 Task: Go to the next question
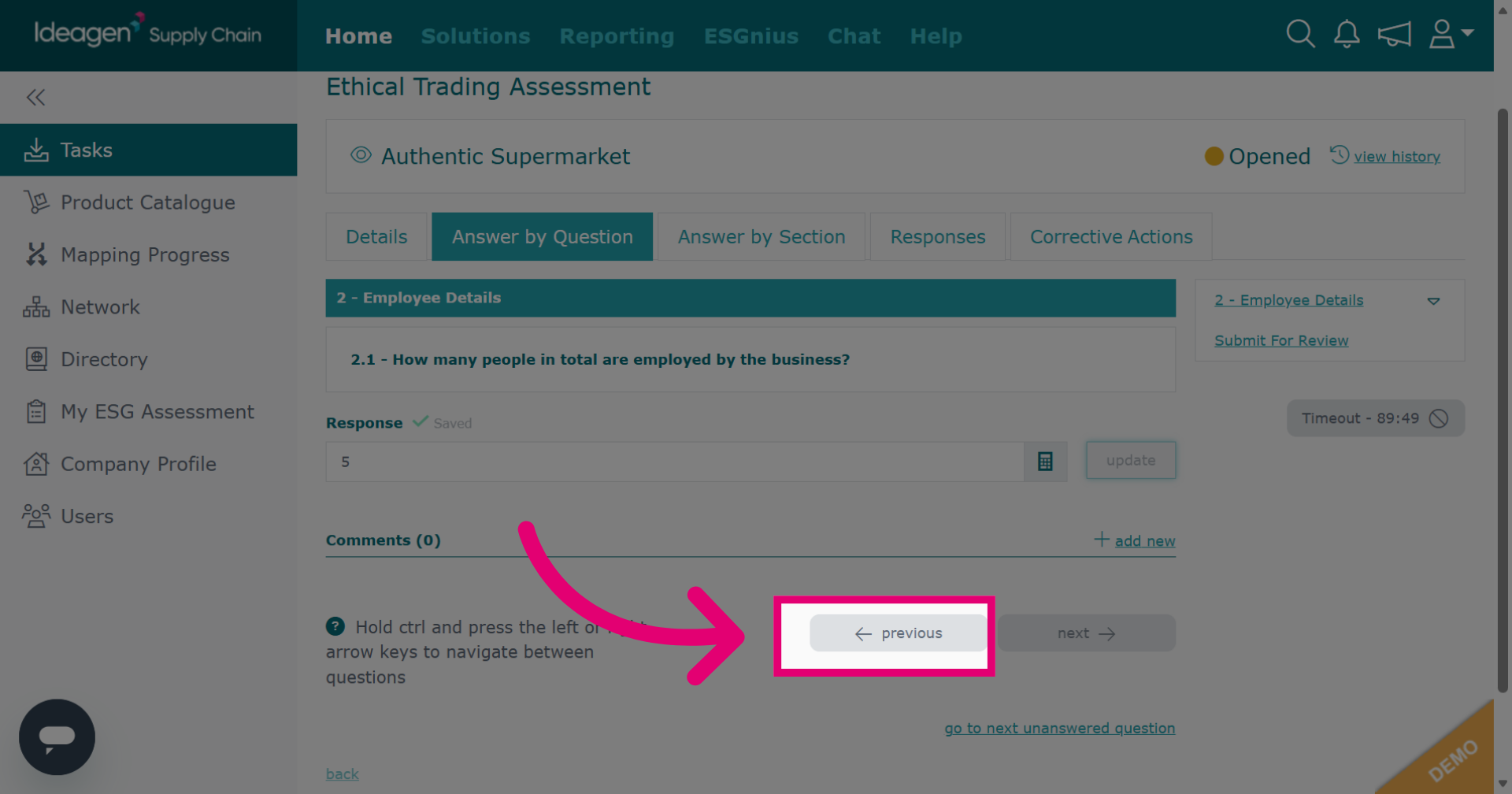(x=1087, y=633)
